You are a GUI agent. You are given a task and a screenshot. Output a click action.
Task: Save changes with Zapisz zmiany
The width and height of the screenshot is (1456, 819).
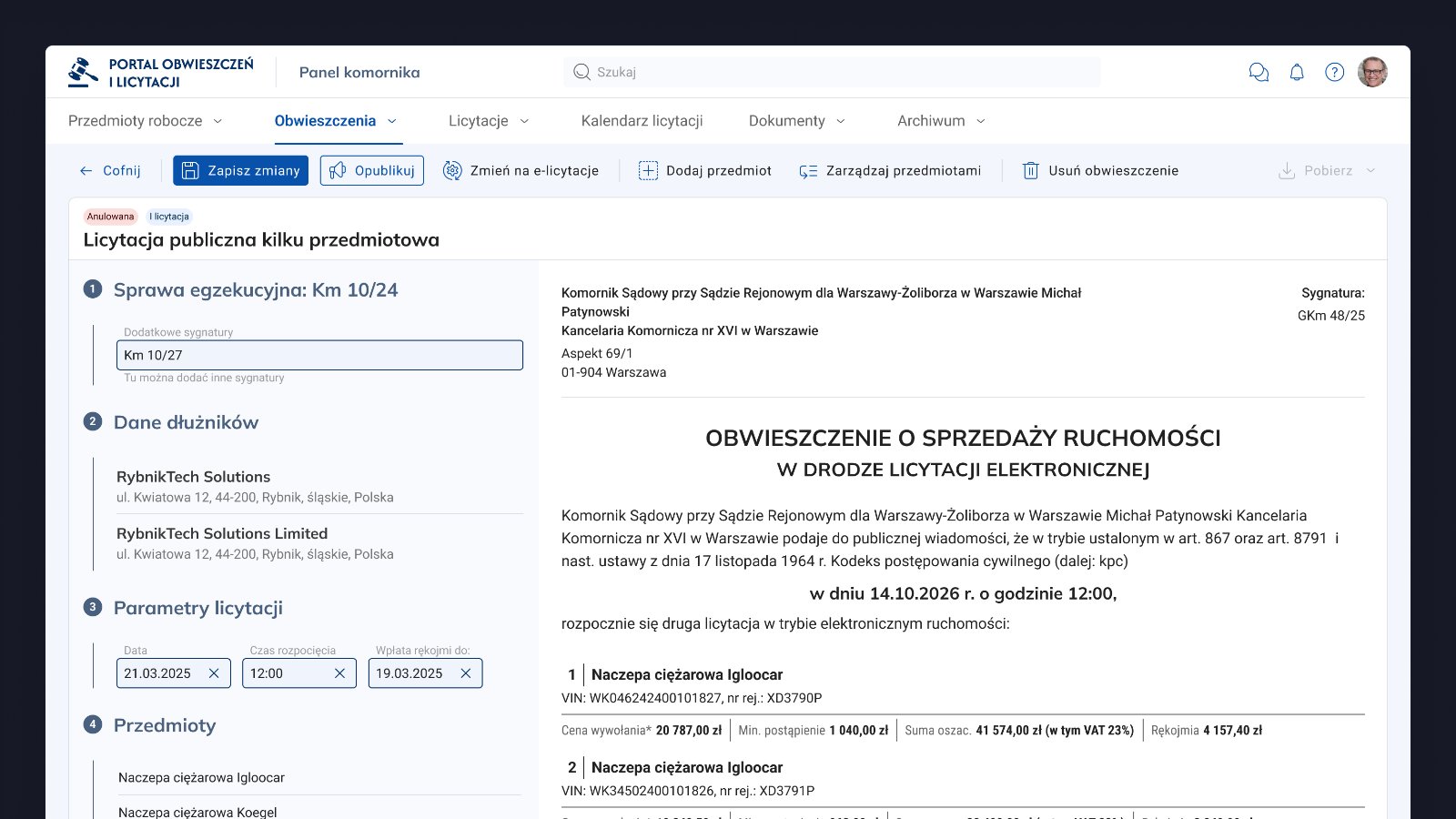tap(240, 171)
